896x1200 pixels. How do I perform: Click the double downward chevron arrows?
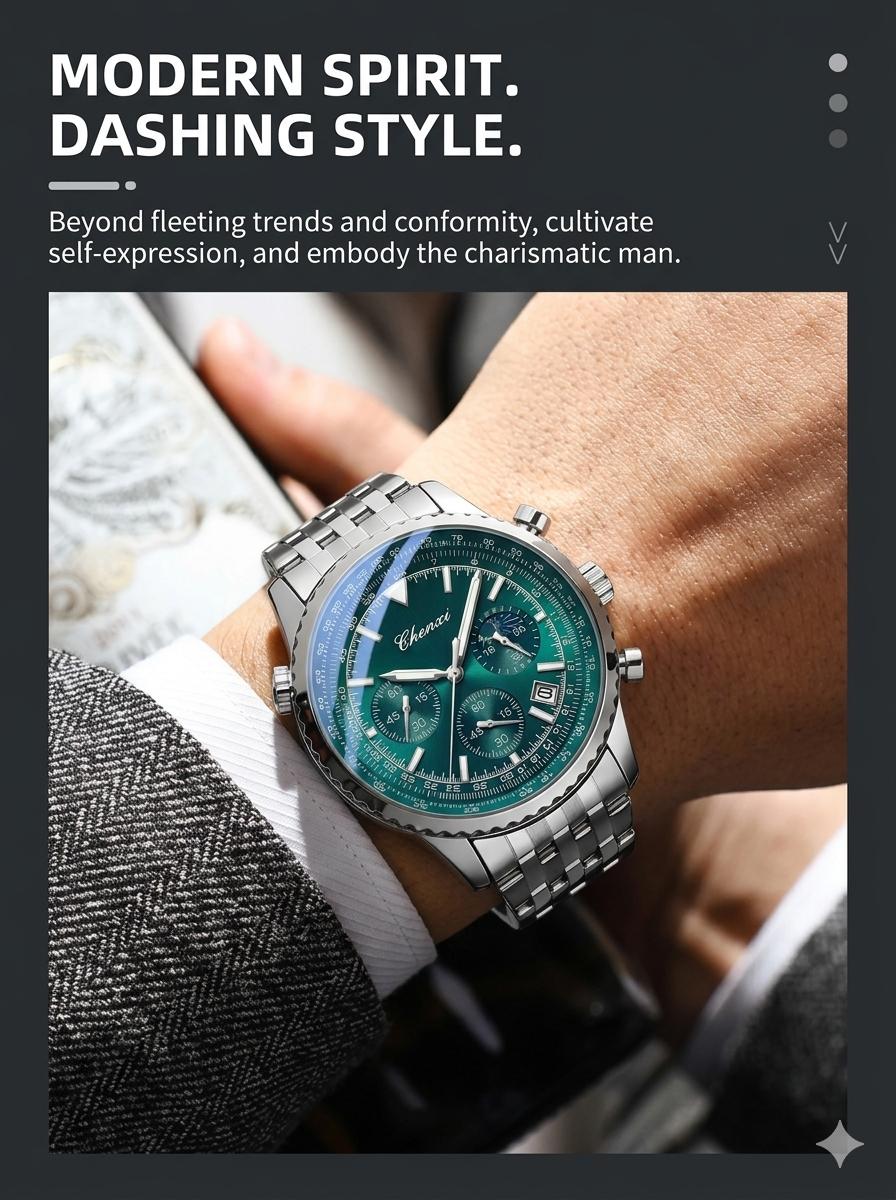pyautogui.click(x=838, y=244)
